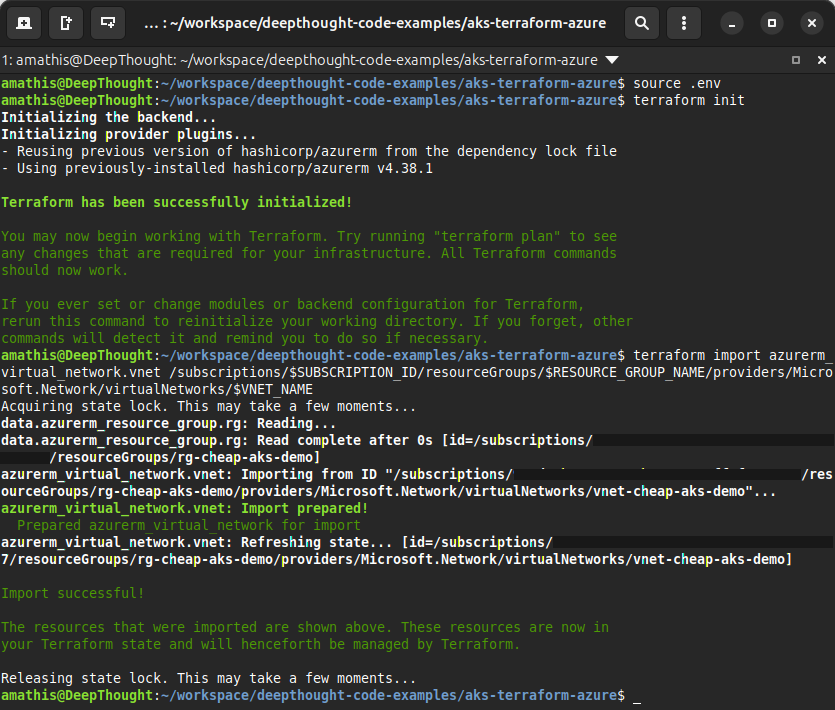Screen dimensions: 835x710
Task: Click the 'terraform init' command
Action: tap(689, 101)
